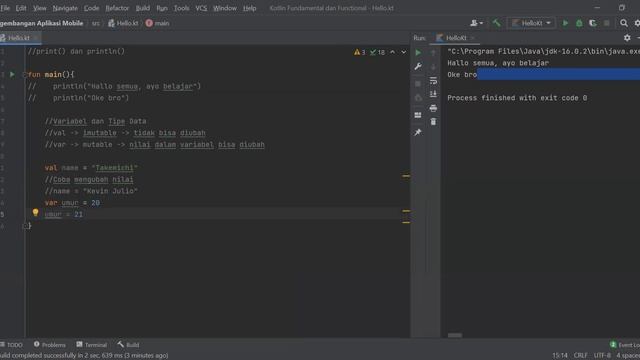The width and height of the screenshot is (640, 360).
Task: Click the wrench settings icon in Run panel
Action: 418,67
